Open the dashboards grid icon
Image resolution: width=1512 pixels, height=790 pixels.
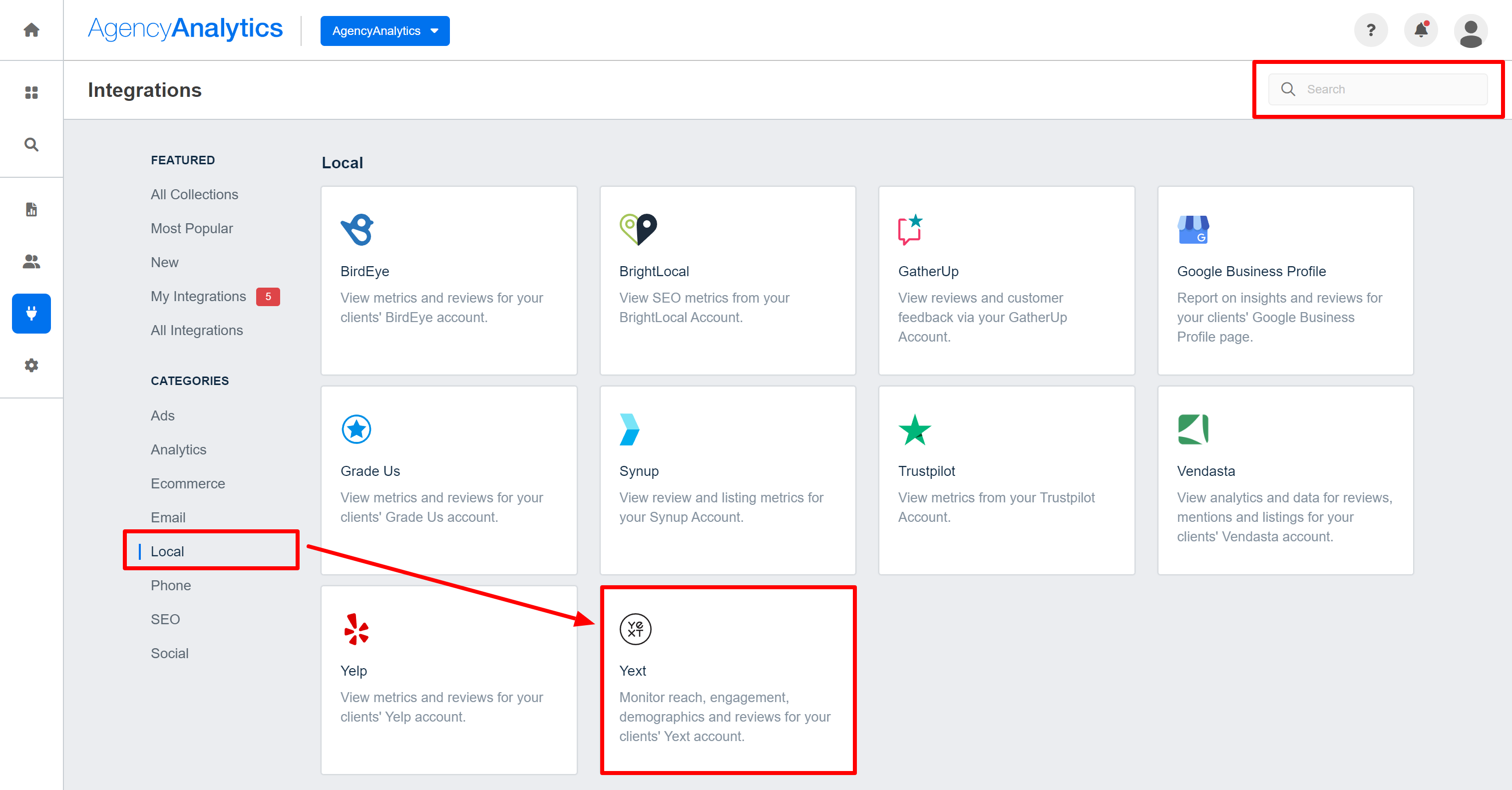pyautogui.click(x=31, y=93)
